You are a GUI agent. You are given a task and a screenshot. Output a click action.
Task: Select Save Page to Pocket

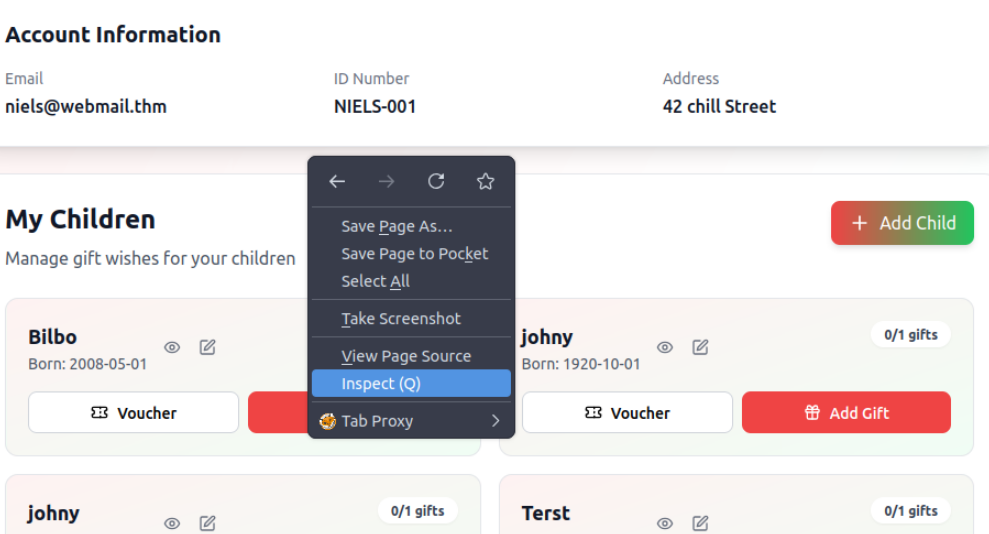click(414, 254)
